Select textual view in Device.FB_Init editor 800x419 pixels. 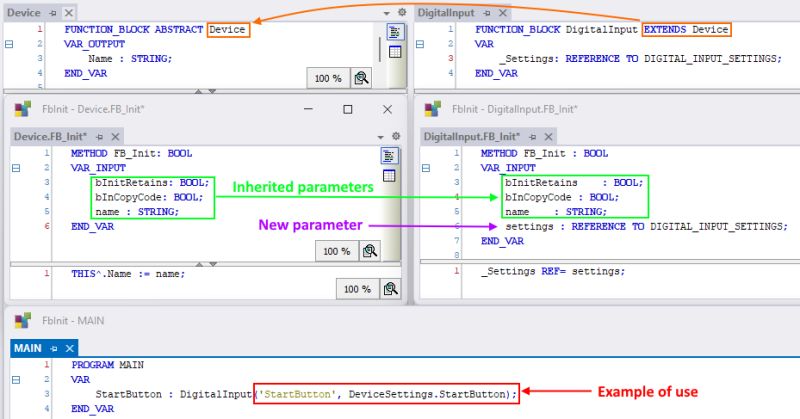(x=389, y=156)
